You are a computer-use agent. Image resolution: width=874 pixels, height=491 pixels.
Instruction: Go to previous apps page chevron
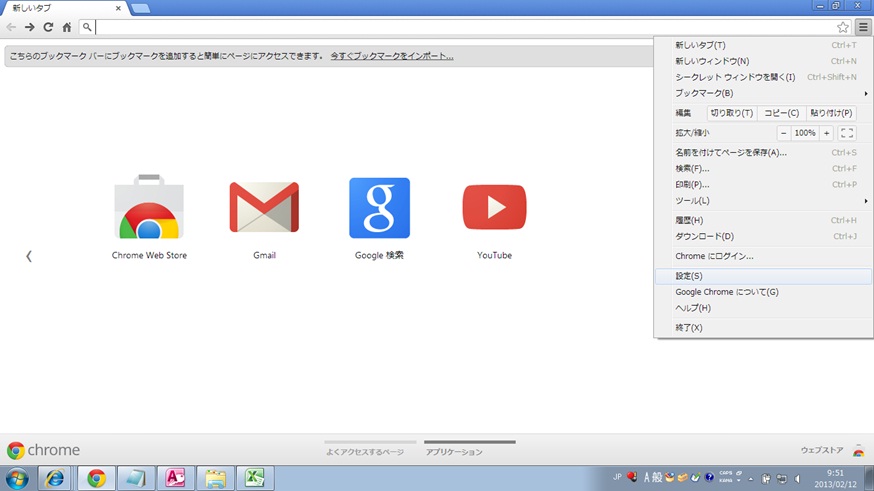[29, 256]
